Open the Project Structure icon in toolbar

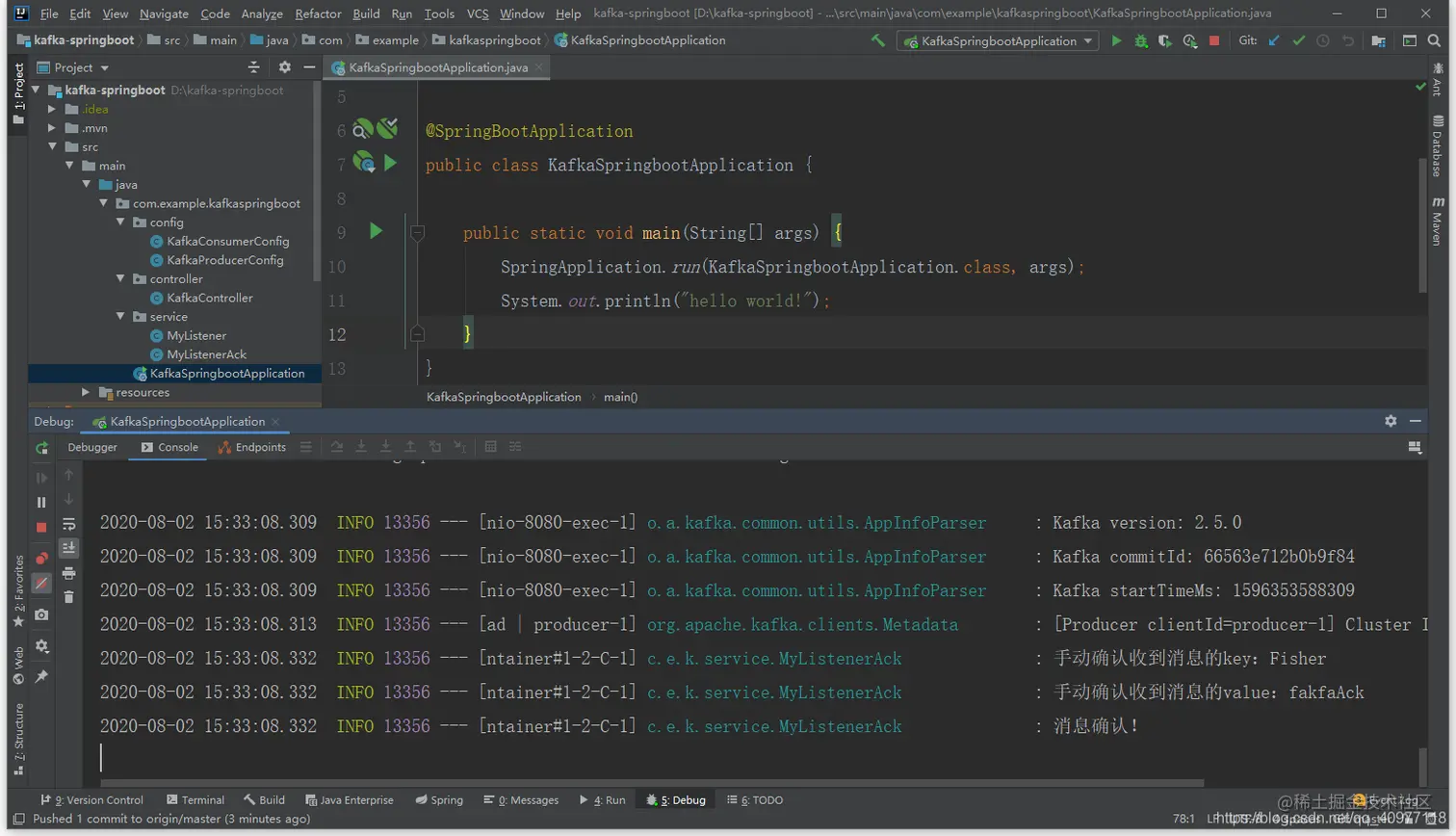coord(1379,40)
